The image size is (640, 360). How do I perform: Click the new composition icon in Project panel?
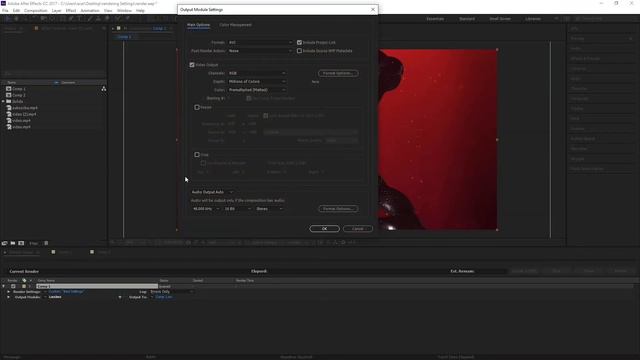[21, 243]
